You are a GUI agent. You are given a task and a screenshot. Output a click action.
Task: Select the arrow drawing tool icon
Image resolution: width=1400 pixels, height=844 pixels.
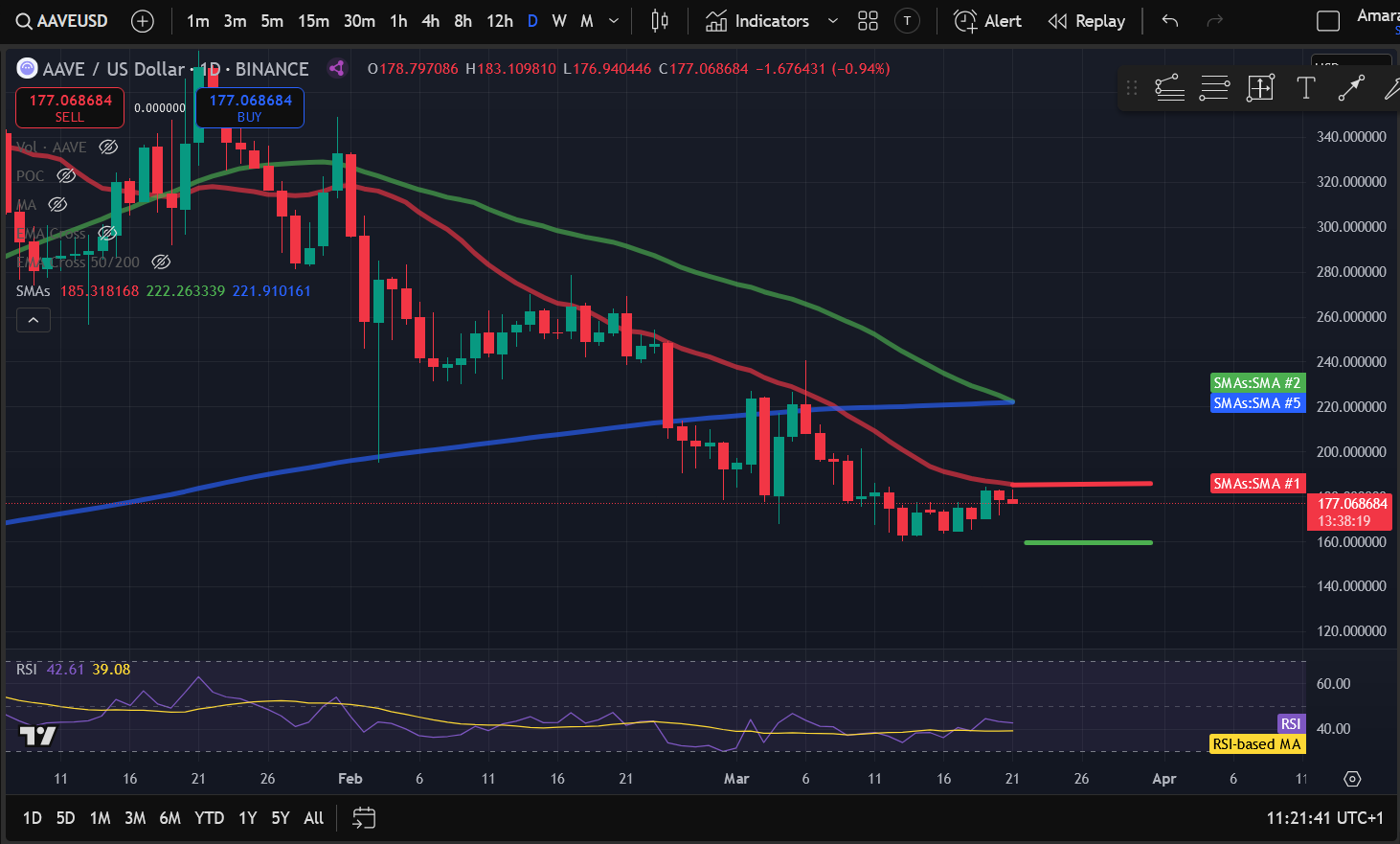[1350, 88]
